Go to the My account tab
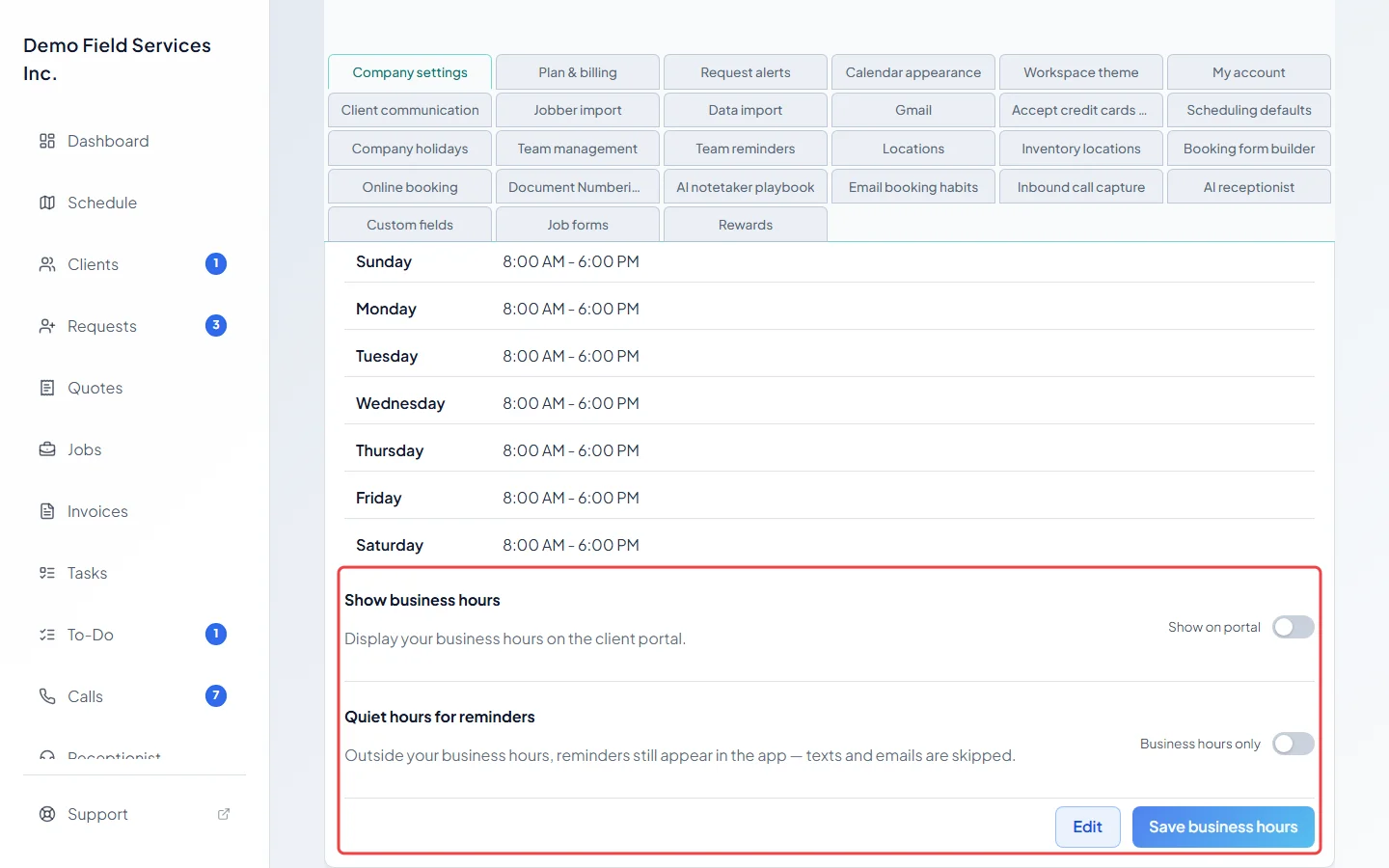This screenshot has width=1389, height=868. [x=1249, y=72]
